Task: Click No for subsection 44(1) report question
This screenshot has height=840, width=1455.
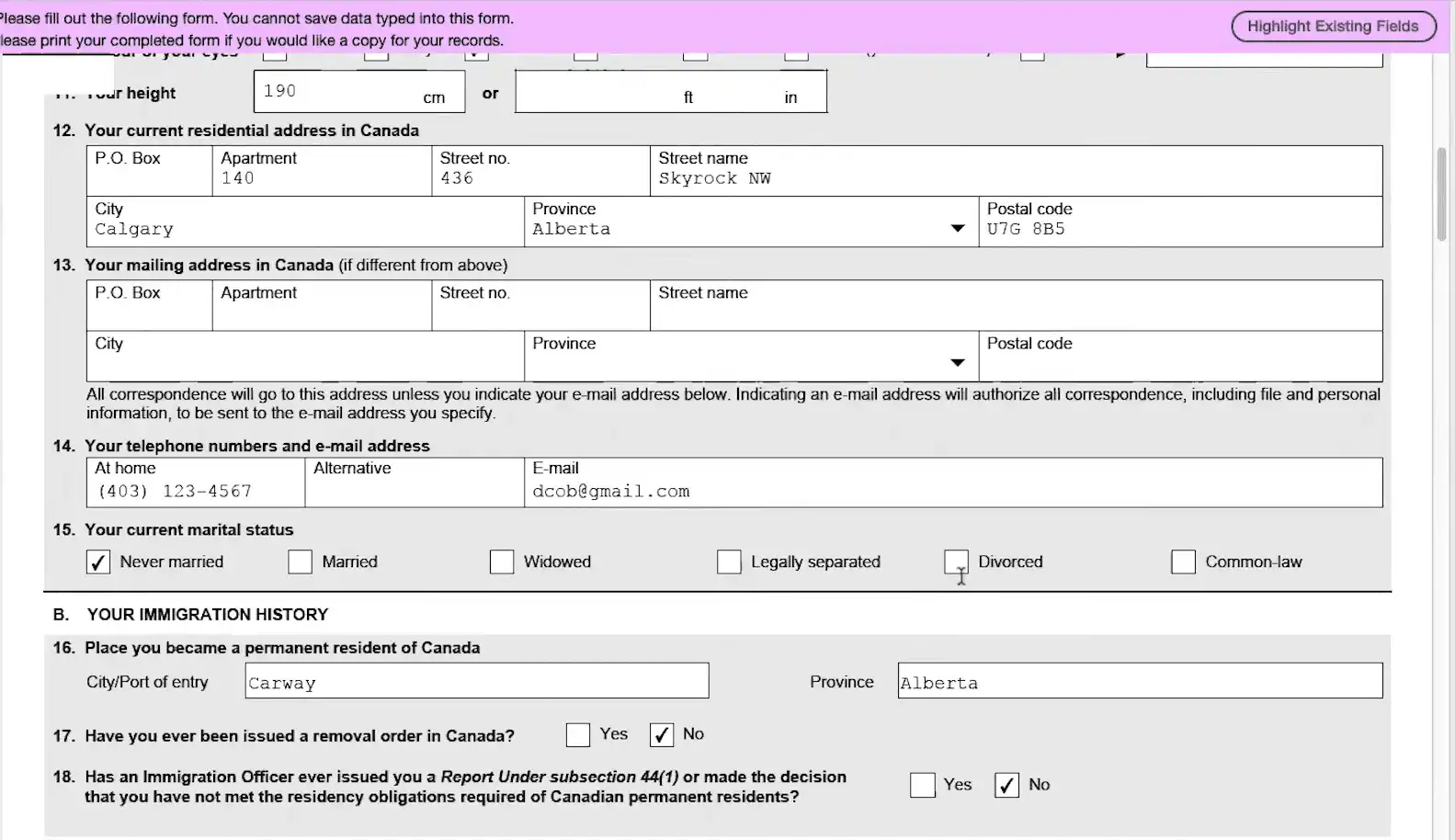Action: (x=1006, y=786)
